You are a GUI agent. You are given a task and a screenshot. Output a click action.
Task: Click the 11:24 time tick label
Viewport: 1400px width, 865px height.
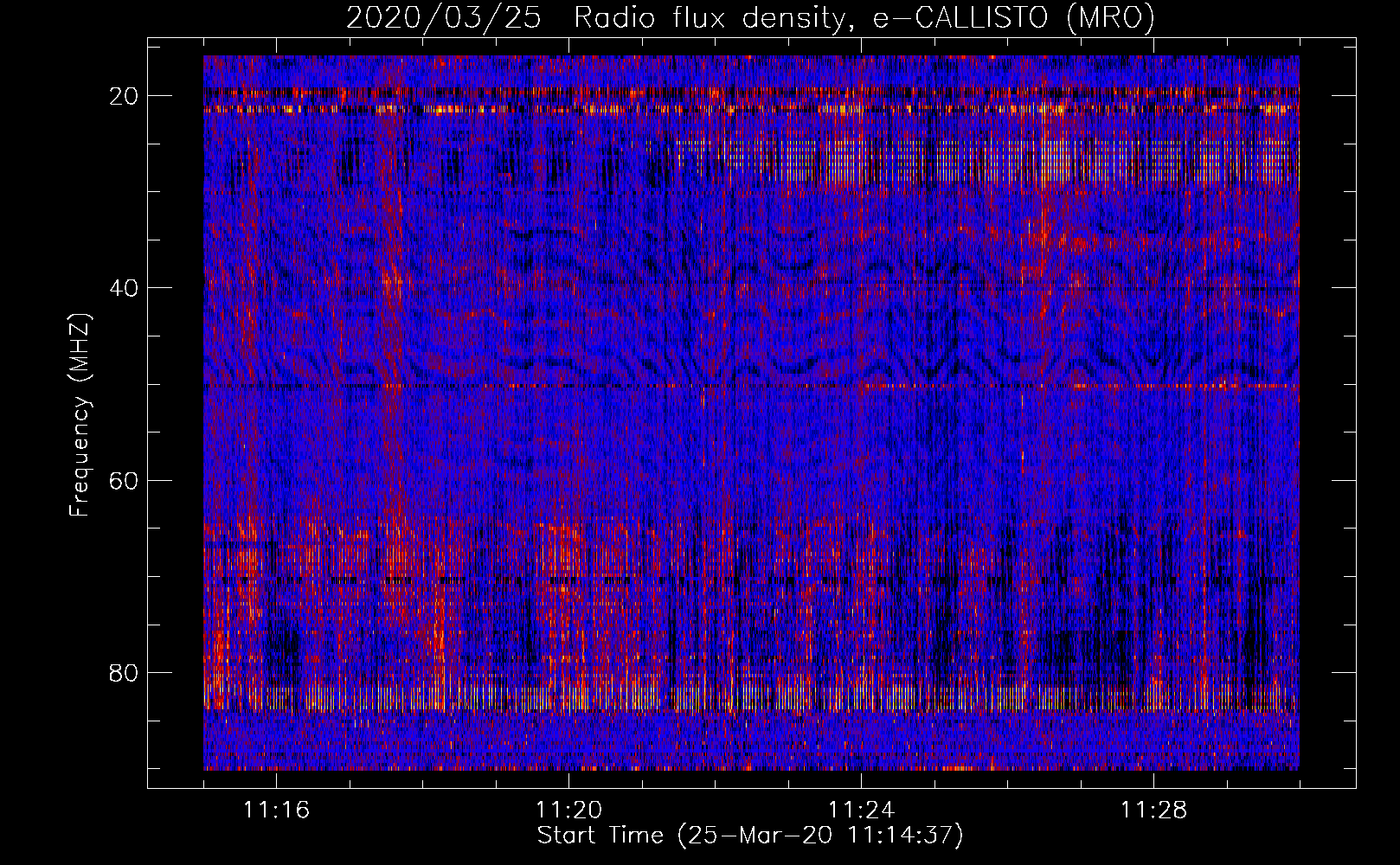pyautogui.click(x=861, y=811)
